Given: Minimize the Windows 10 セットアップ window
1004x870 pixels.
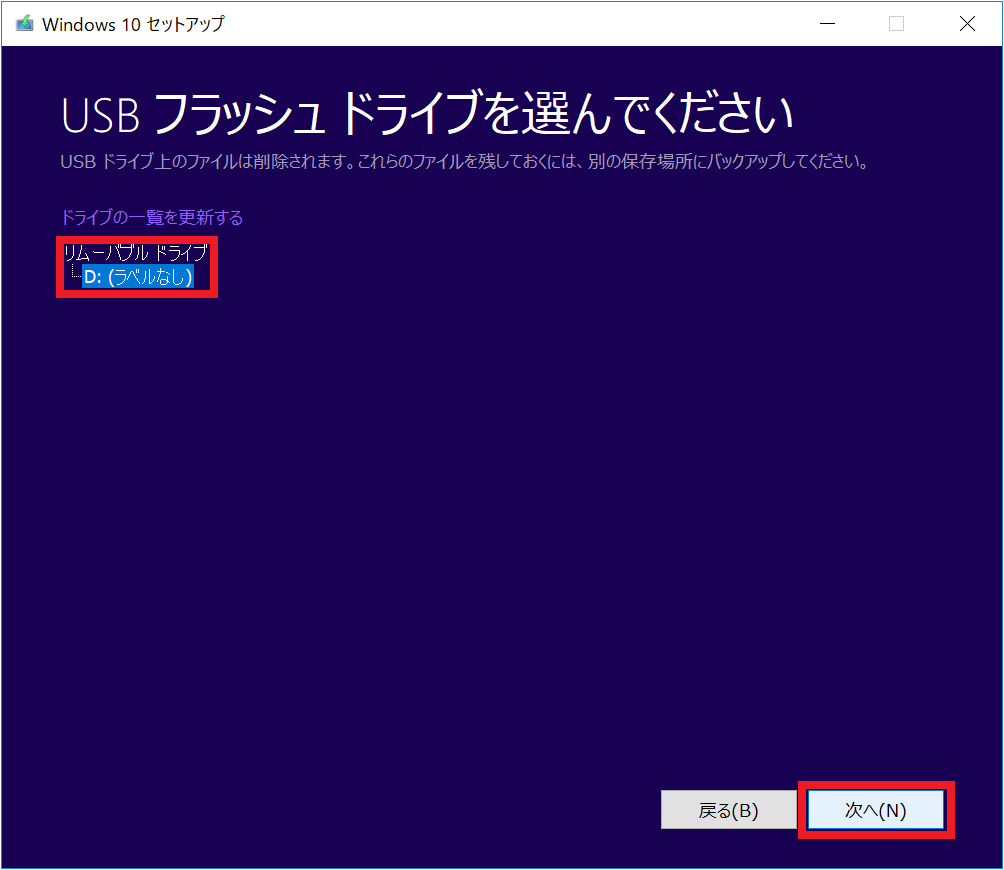Looking at the screenshot, I should point(827,24).
